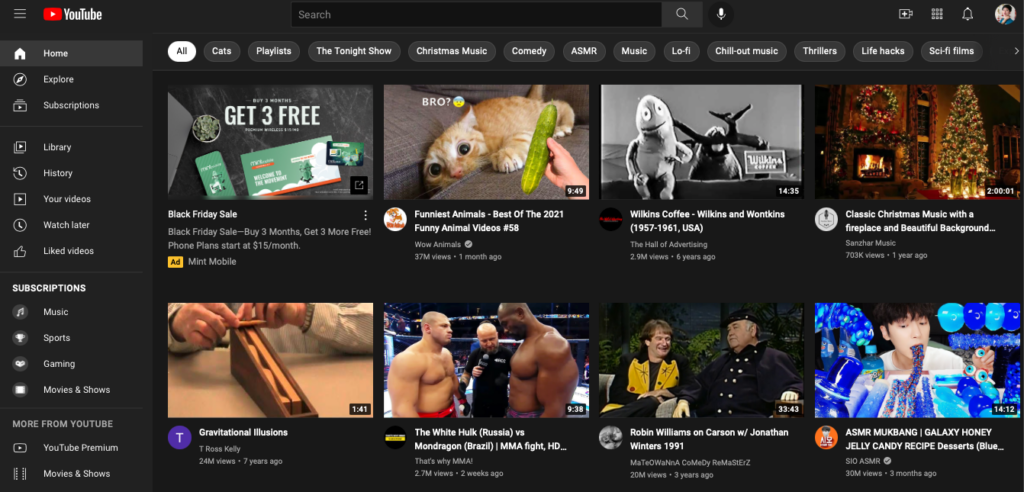Open Movies & Shows under Subscriptions
This screenshot has height=492, width=1024.
71,389
